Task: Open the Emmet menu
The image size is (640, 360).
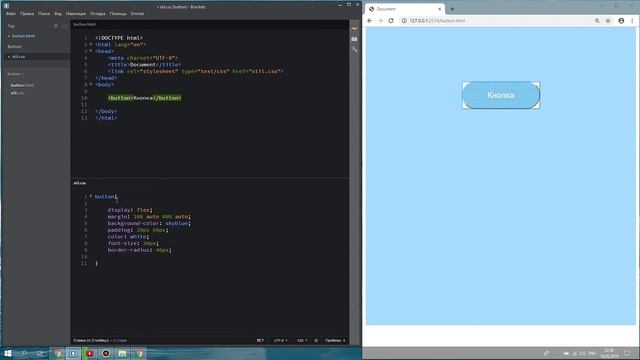Action: click(137, 13)
